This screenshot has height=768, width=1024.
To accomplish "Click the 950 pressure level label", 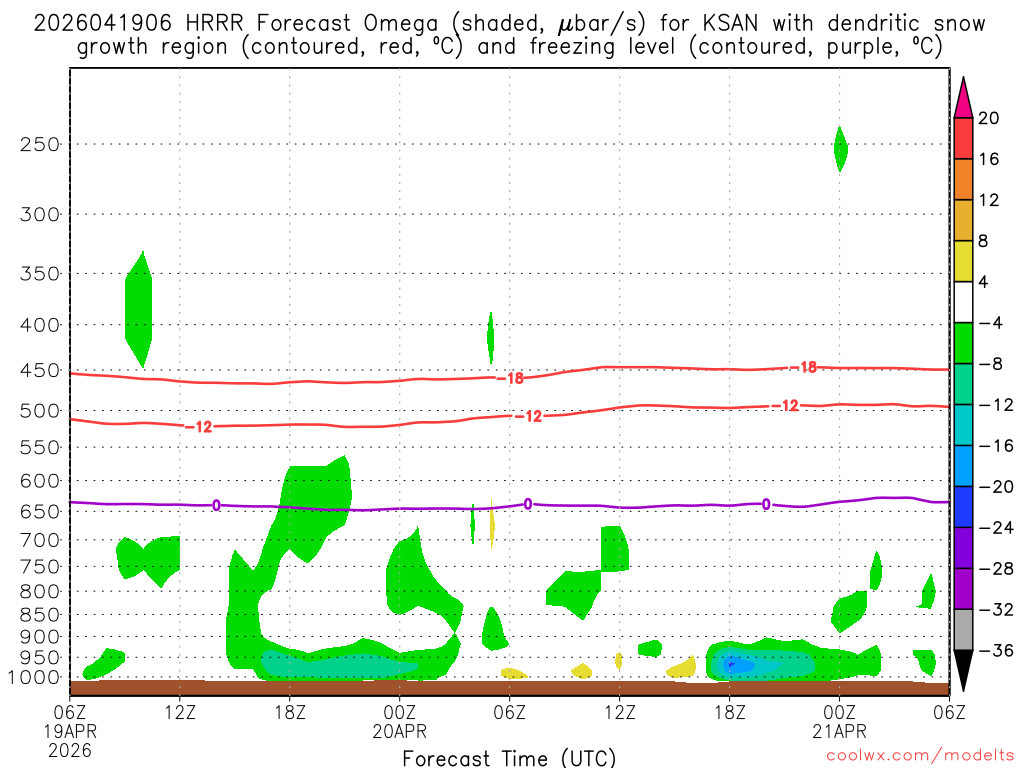I will (x=40, y=658).
